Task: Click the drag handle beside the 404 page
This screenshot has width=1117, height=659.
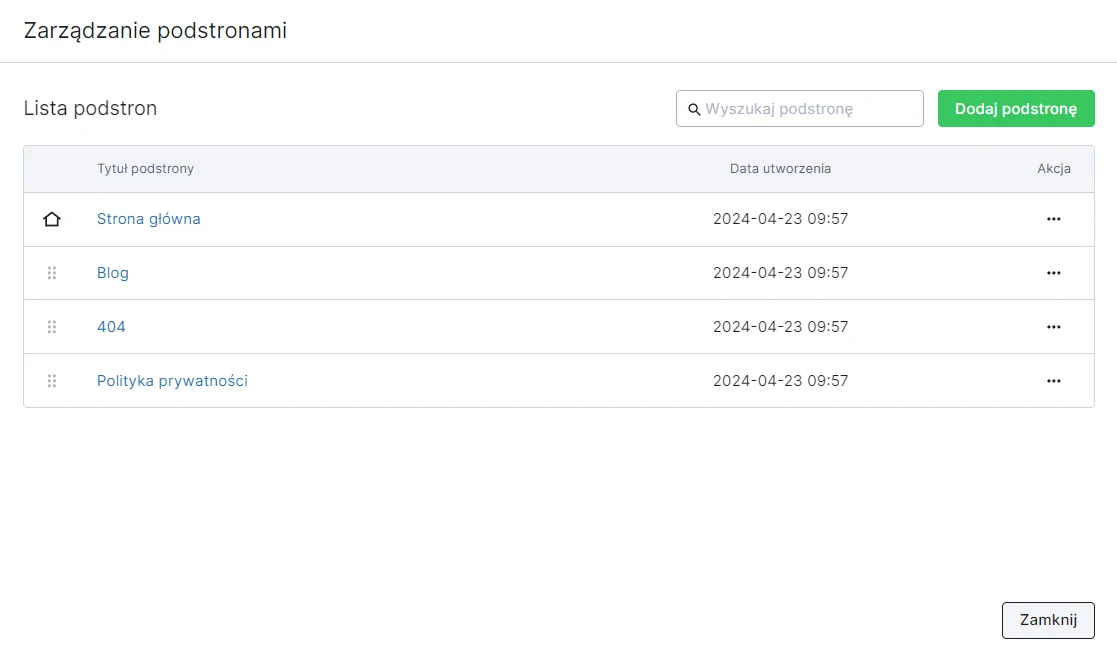Action: 52,327
